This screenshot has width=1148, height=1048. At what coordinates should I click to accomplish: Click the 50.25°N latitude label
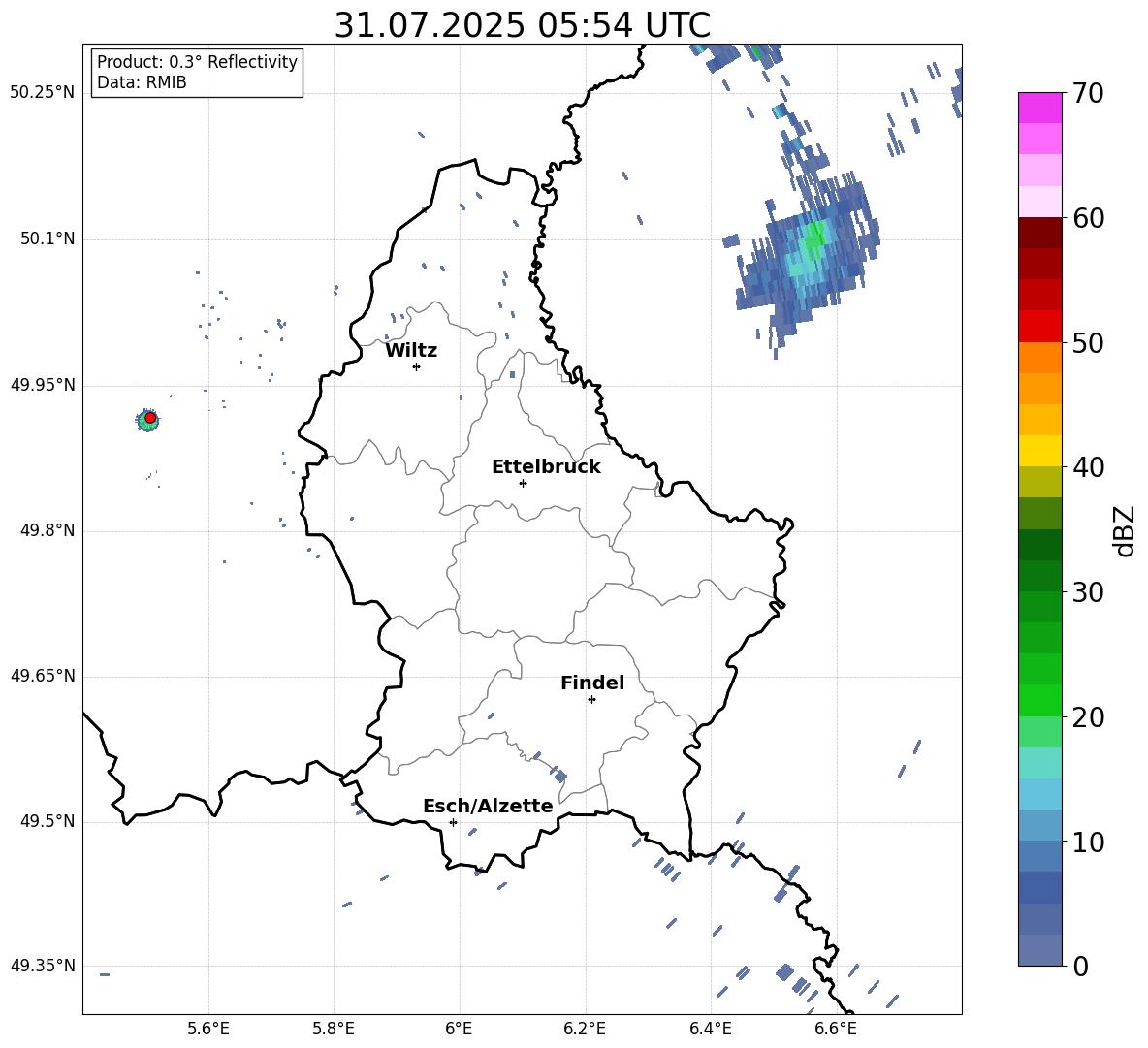point(43,93)
